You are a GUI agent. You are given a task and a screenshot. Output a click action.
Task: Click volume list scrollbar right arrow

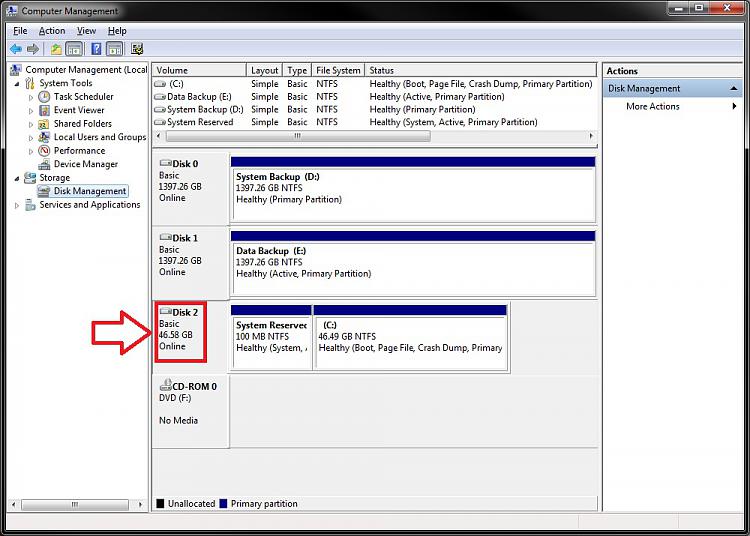pos(591,136)
